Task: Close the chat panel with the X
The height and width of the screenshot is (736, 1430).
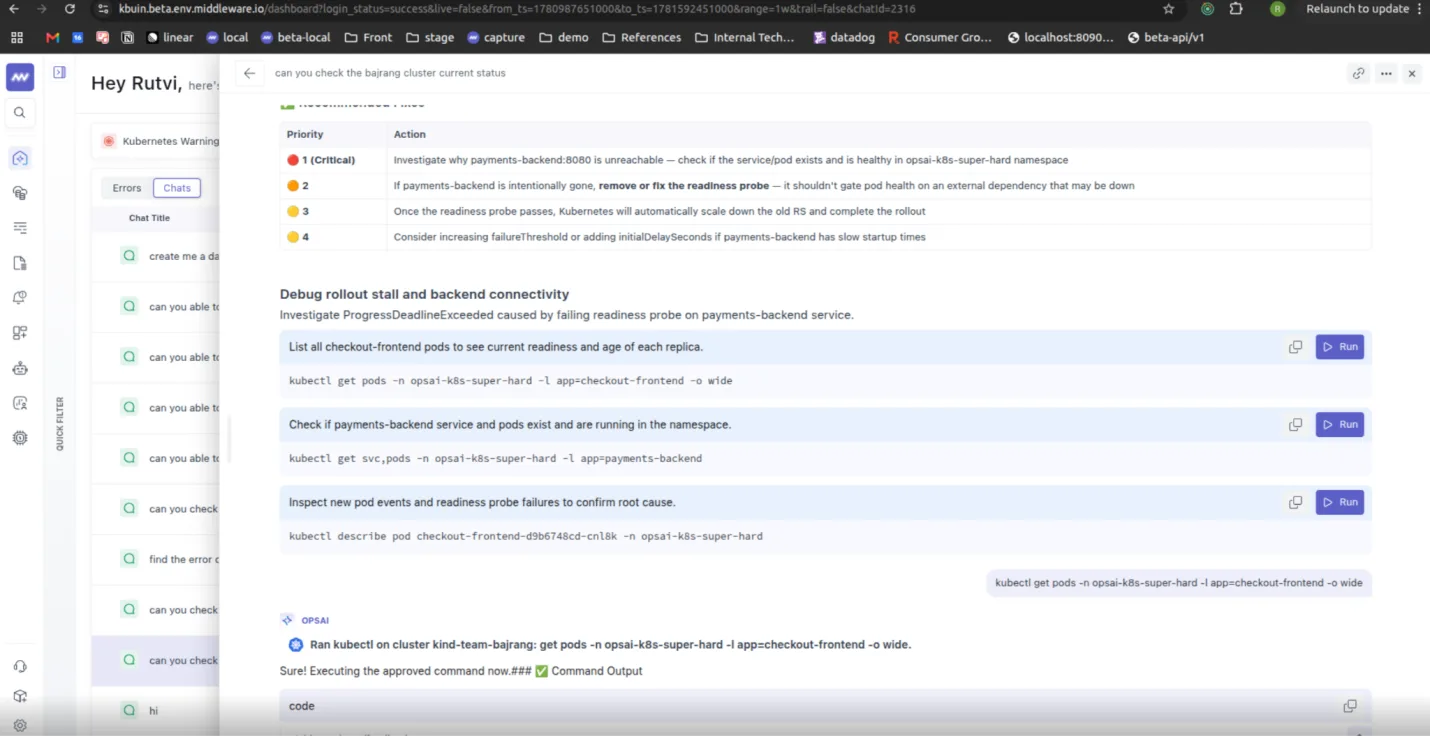Action: pyautogui.click(x=1412, y=73)
